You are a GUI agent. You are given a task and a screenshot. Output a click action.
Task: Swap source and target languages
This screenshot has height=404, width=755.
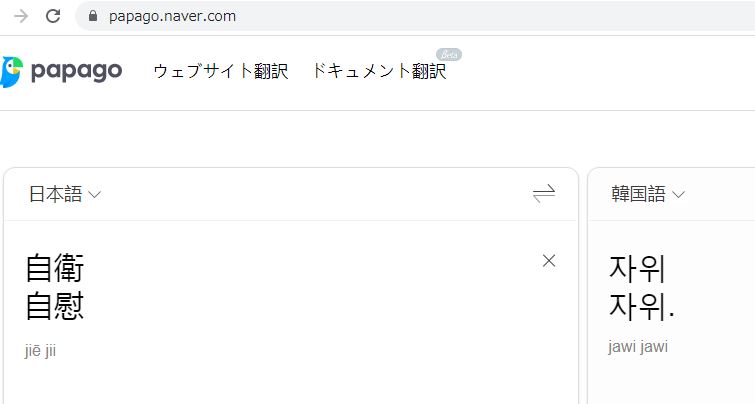544,194
